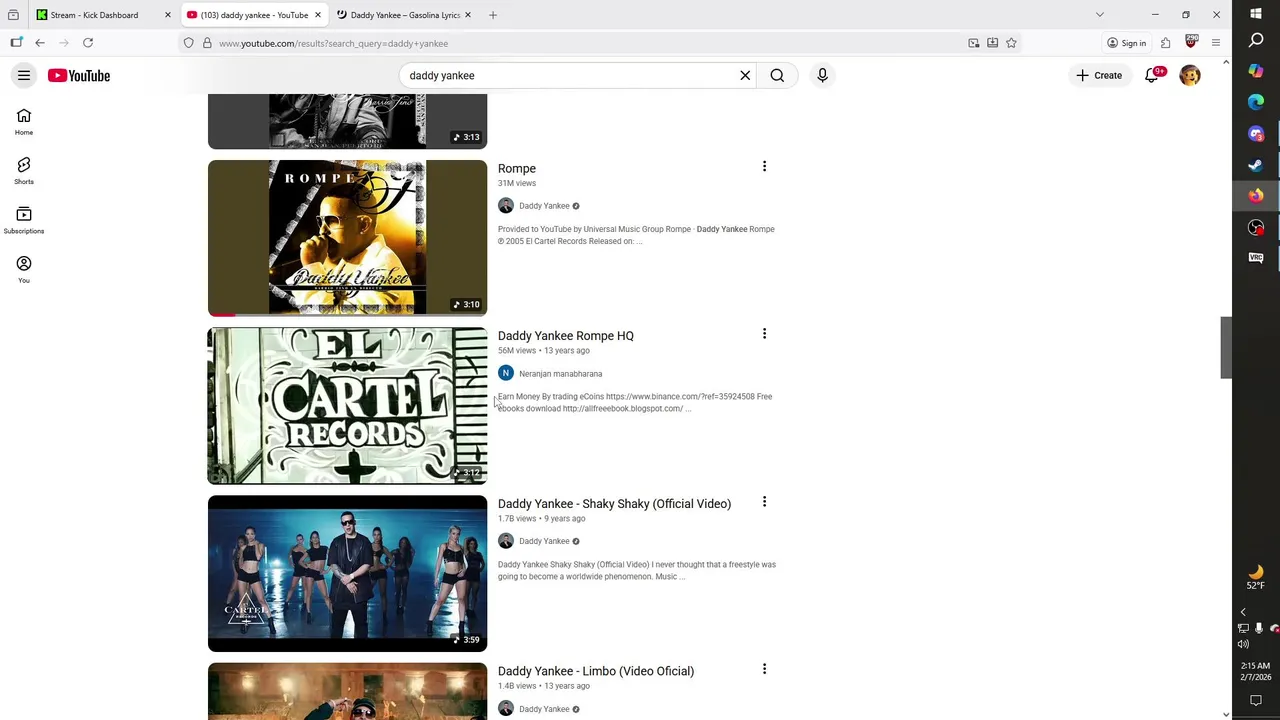Open the YouTube account avatar menu
The height and width of the screenshot is (720, 1280).
[1190, 75]
